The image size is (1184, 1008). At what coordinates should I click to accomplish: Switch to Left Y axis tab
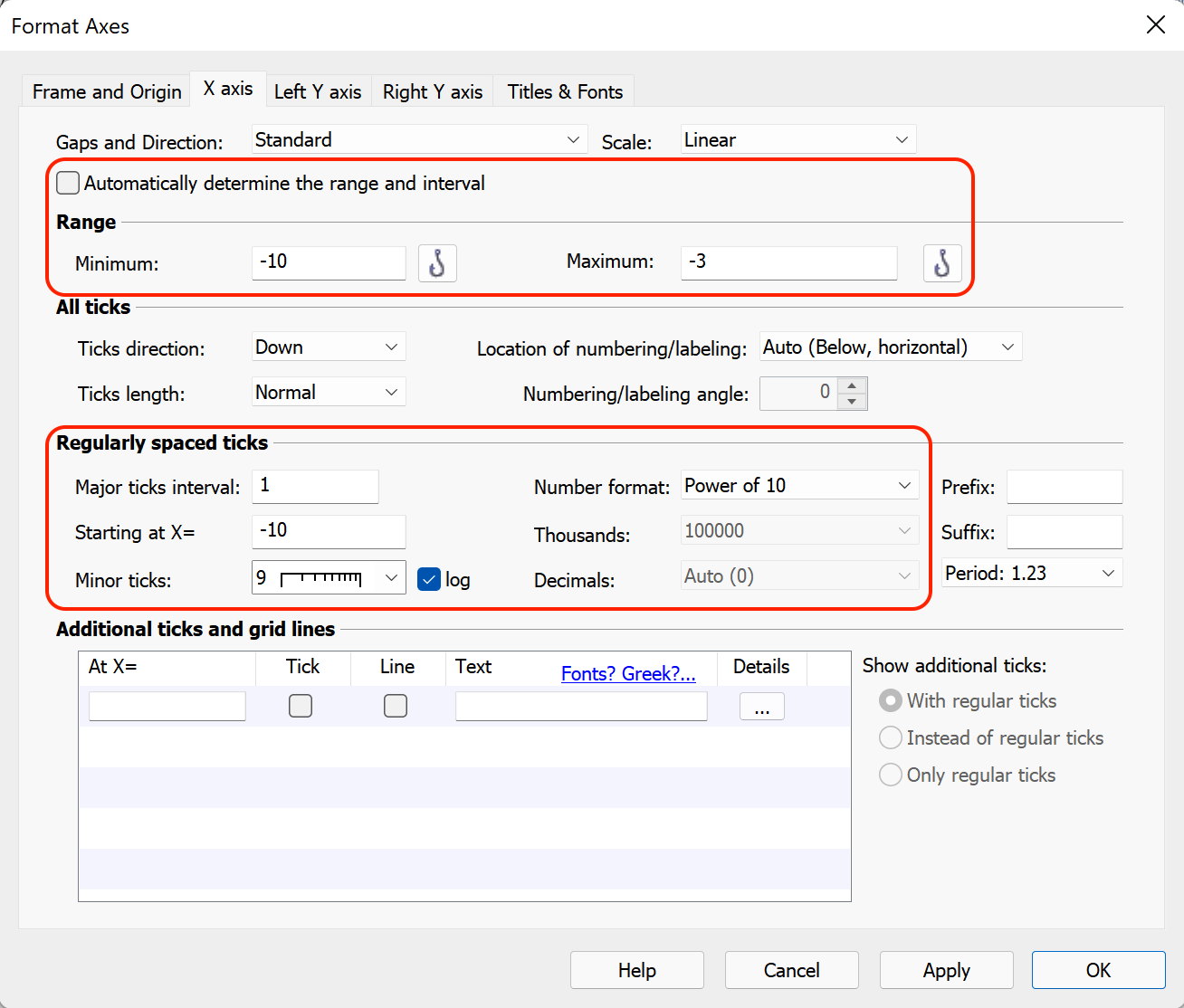point(318,91)
